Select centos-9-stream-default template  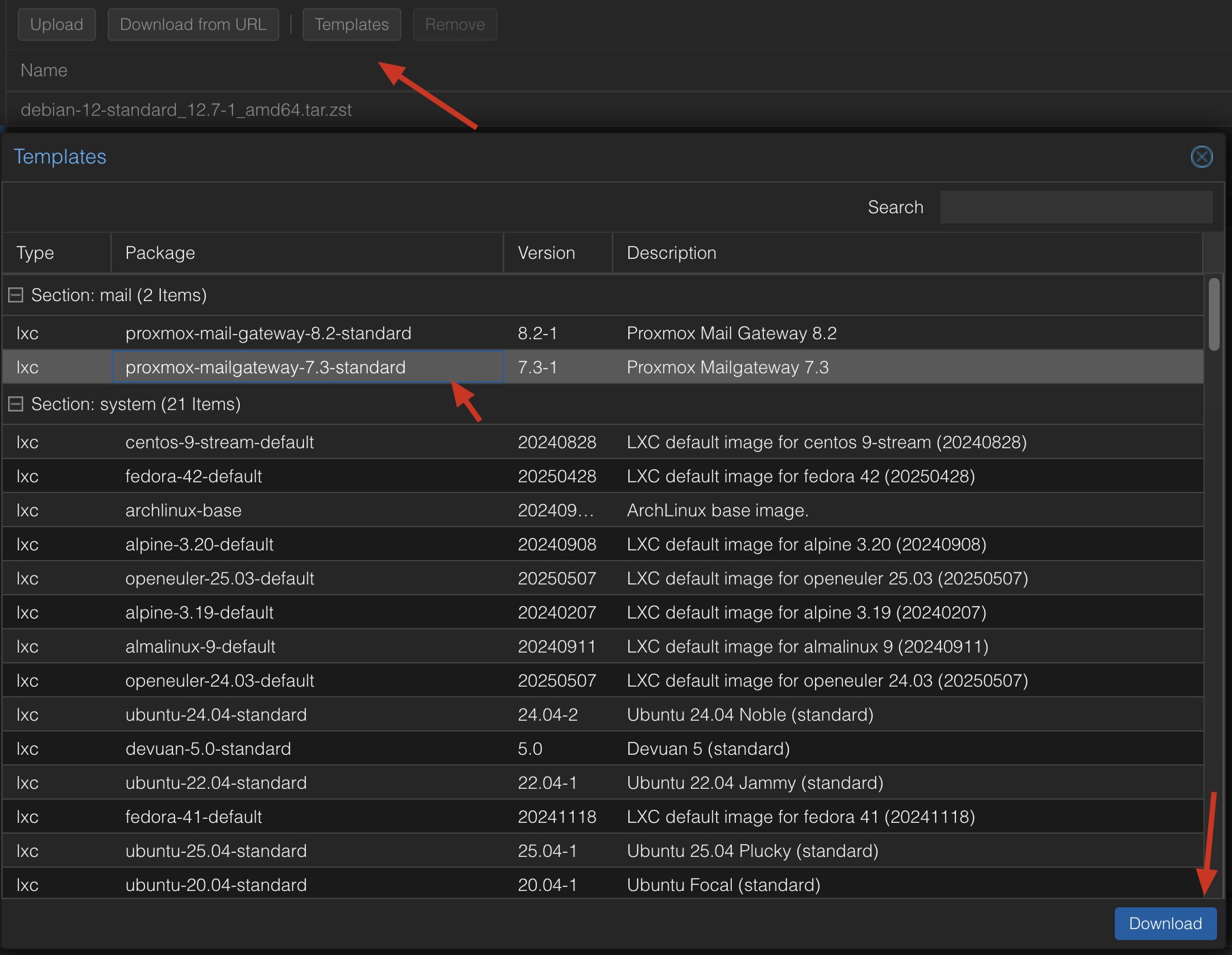coord(603,442)
